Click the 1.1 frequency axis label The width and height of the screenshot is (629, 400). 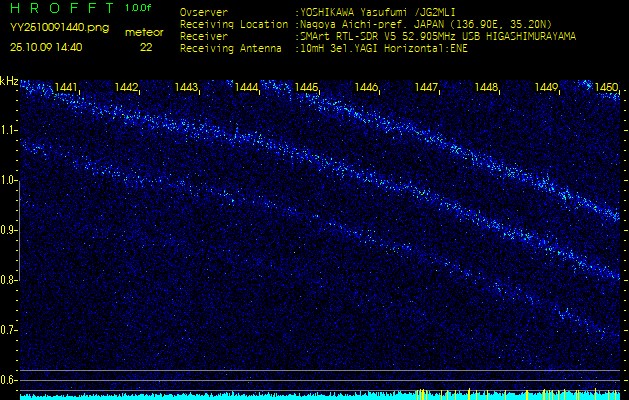click(x=9, y=129)
